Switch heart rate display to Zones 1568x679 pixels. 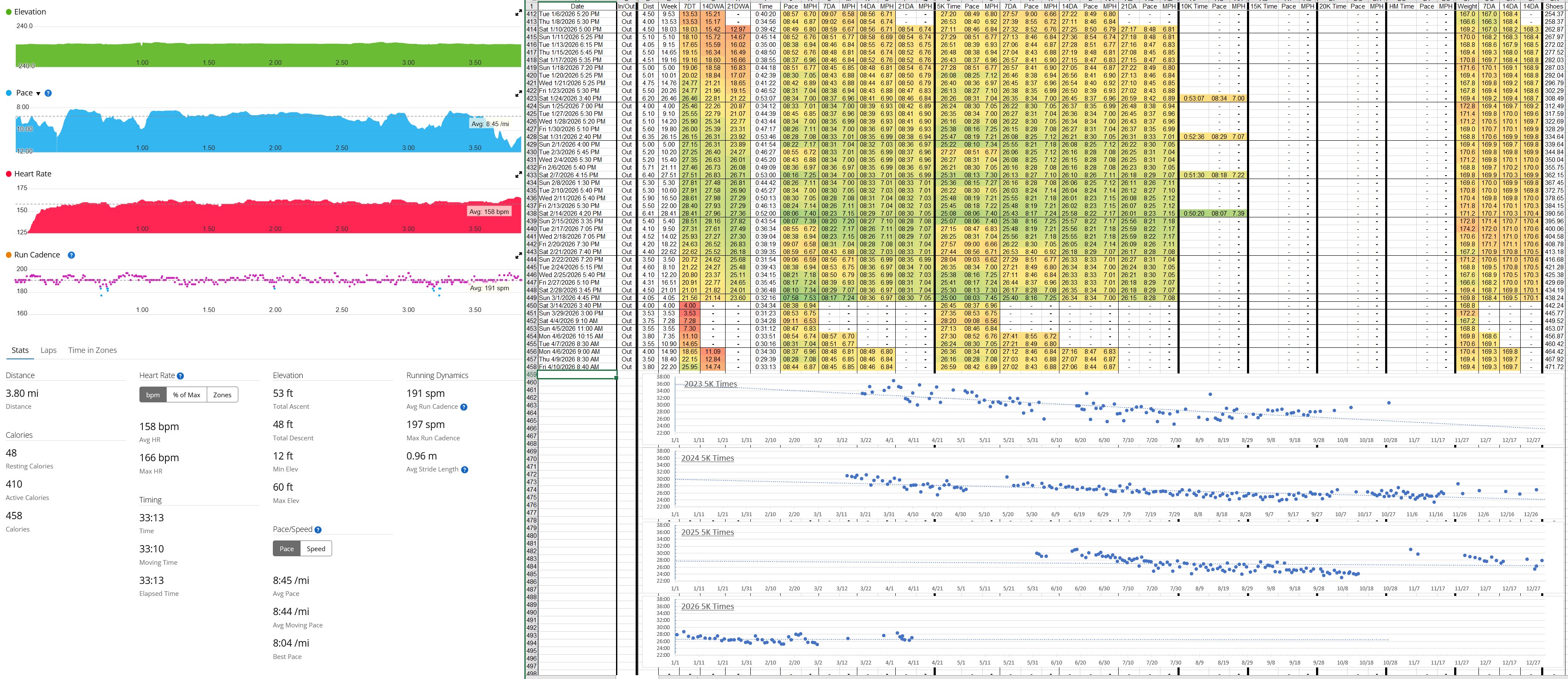click(222, 395)
